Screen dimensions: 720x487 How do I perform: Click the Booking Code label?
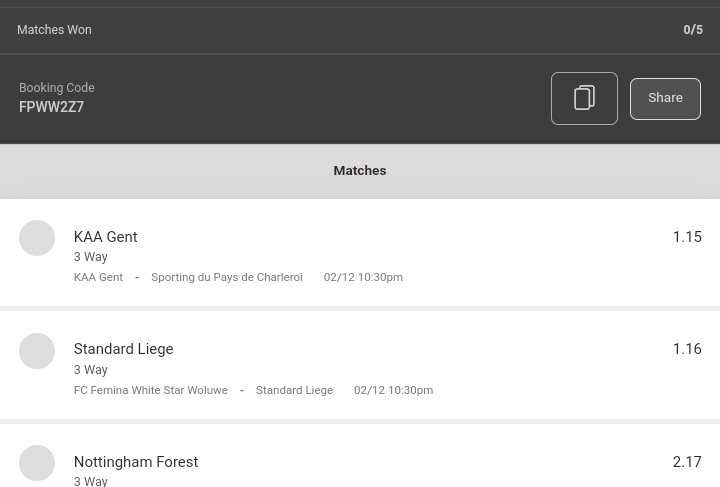click(57, 88)
